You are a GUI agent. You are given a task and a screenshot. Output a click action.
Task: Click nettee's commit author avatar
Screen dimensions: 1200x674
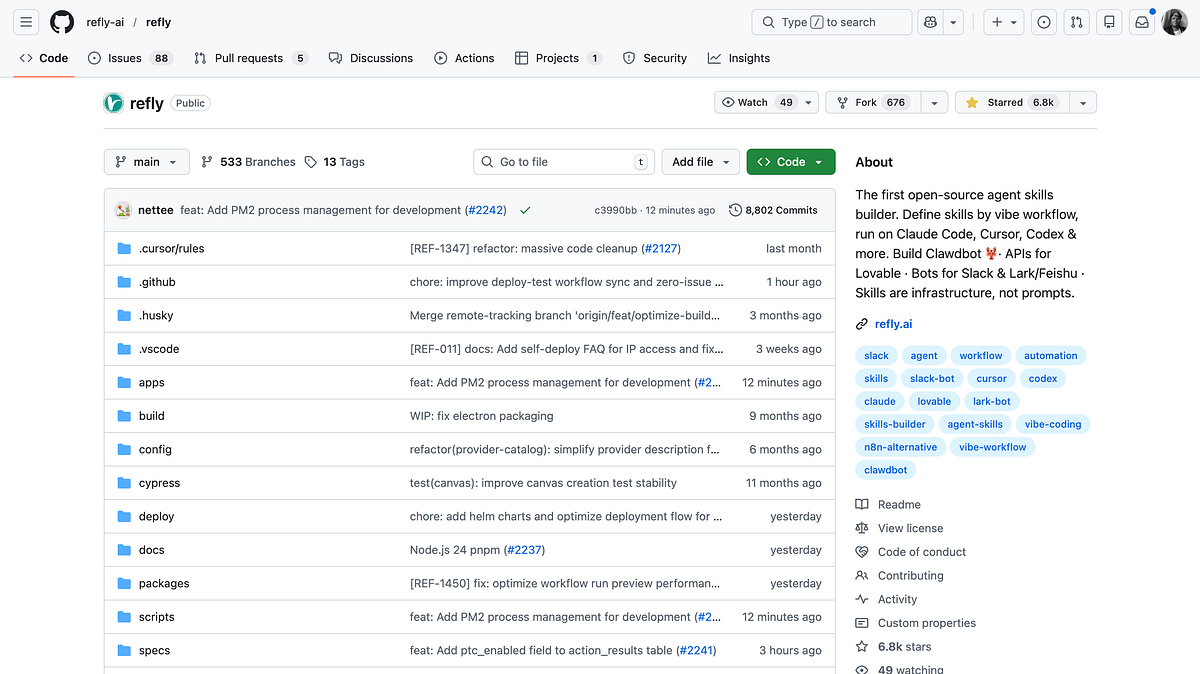[x=123, y=210]
